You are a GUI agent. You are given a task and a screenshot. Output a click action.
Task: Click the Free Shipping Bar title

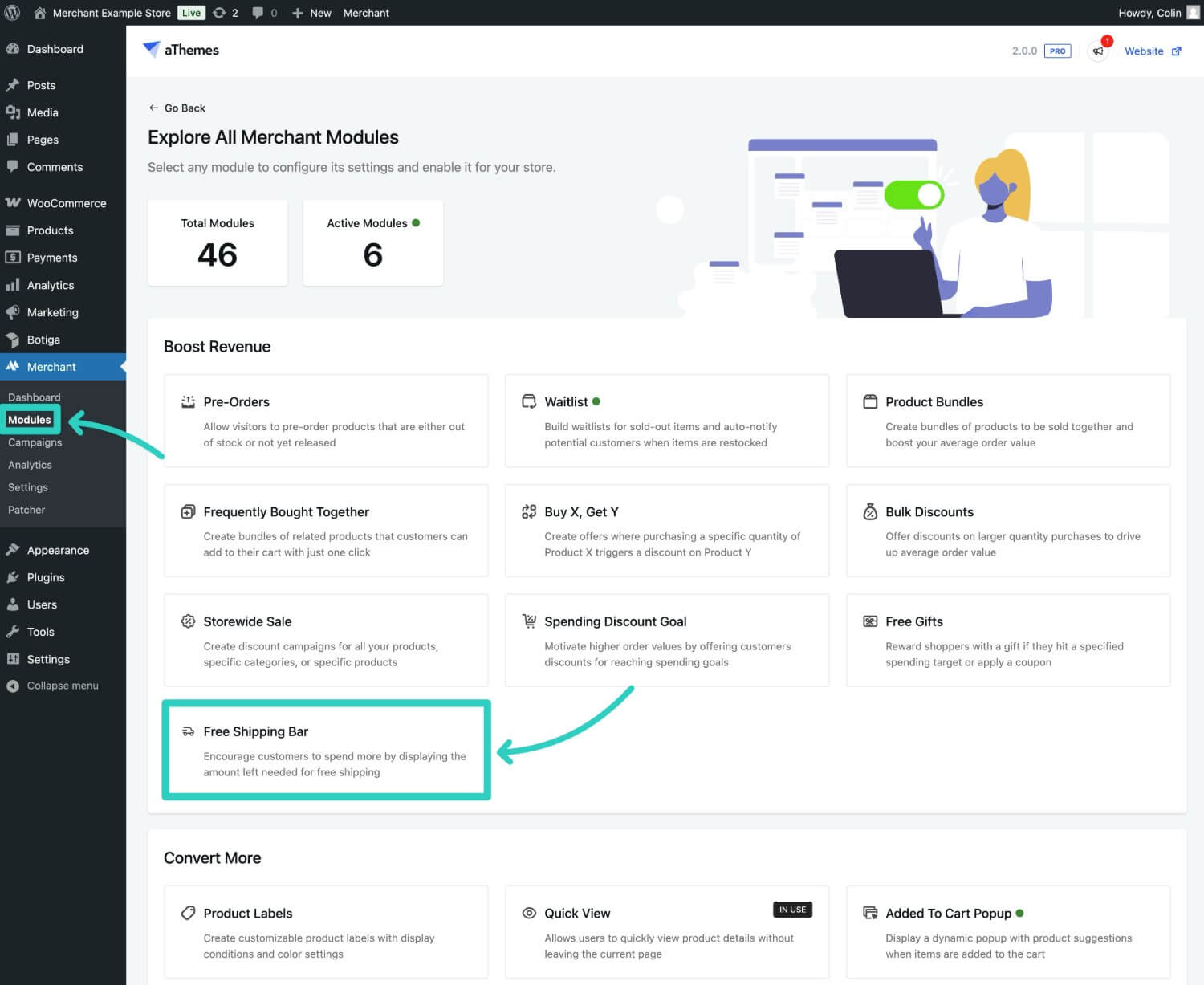tap(256, 731)
